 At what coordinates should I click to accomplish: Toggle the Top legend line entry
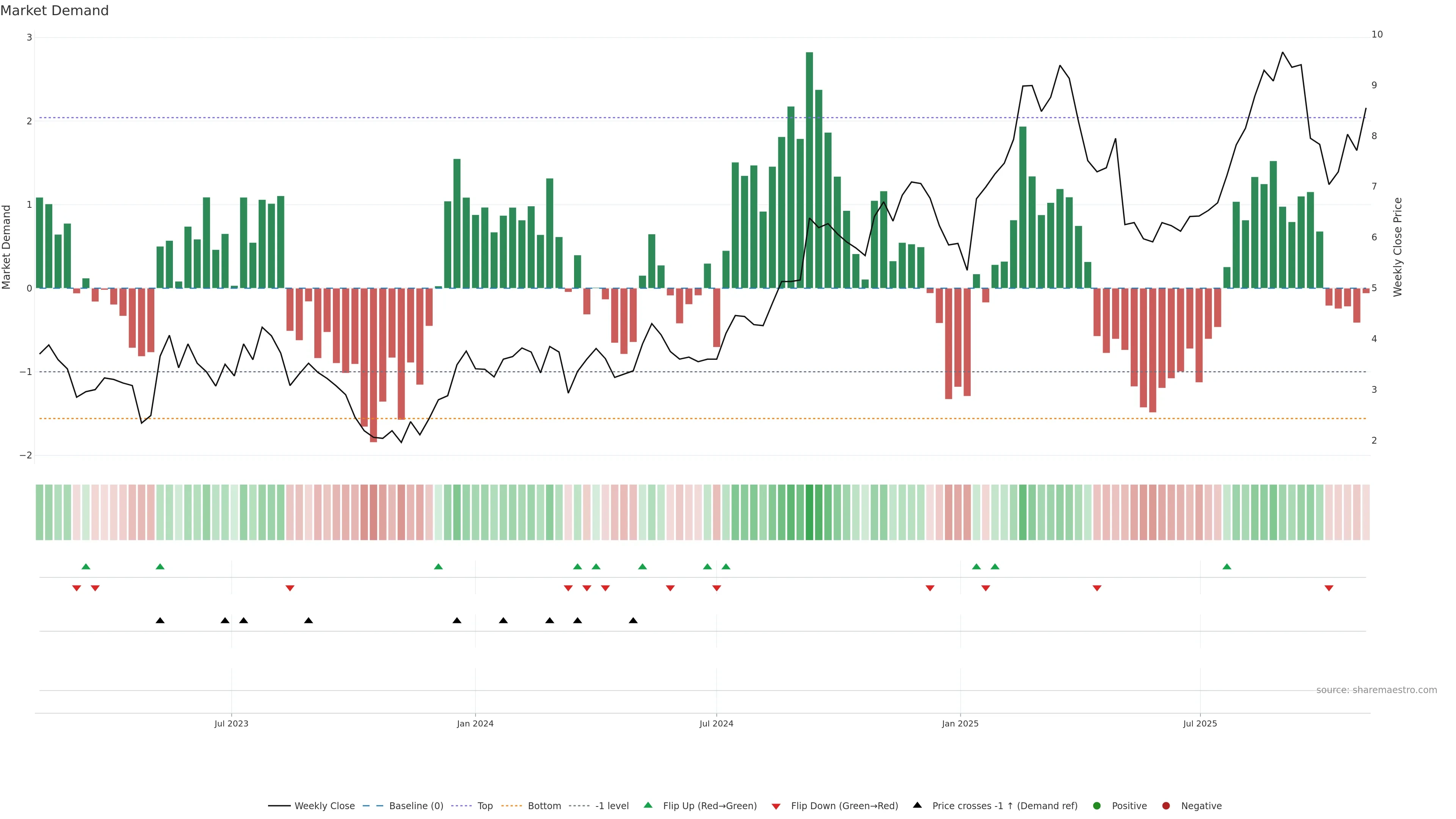485,805
